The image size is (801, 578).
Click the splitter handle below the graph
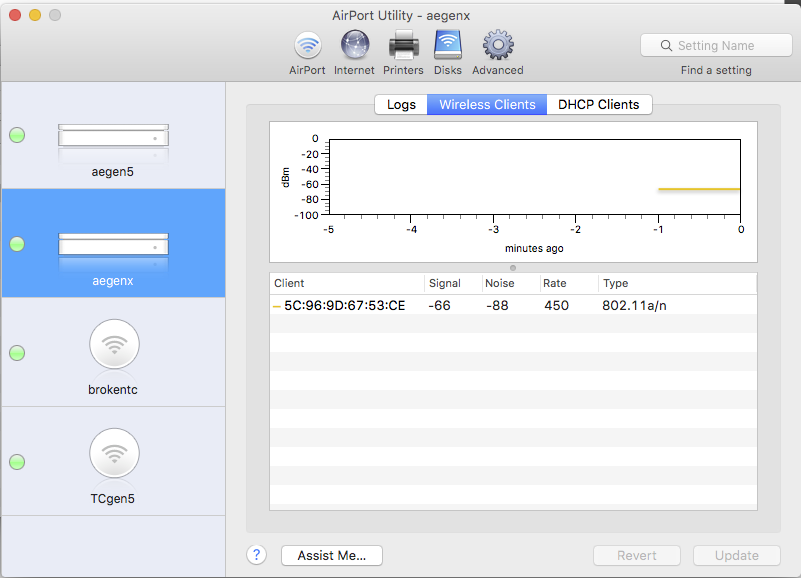coord(513,268)
